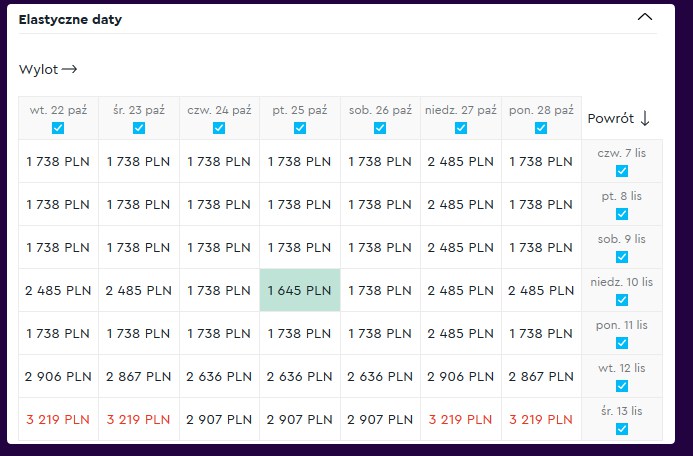Screen dimensions: 693x456
Task: Toggle return checkbox sob. 9 lis
Action: click(622, 257)
